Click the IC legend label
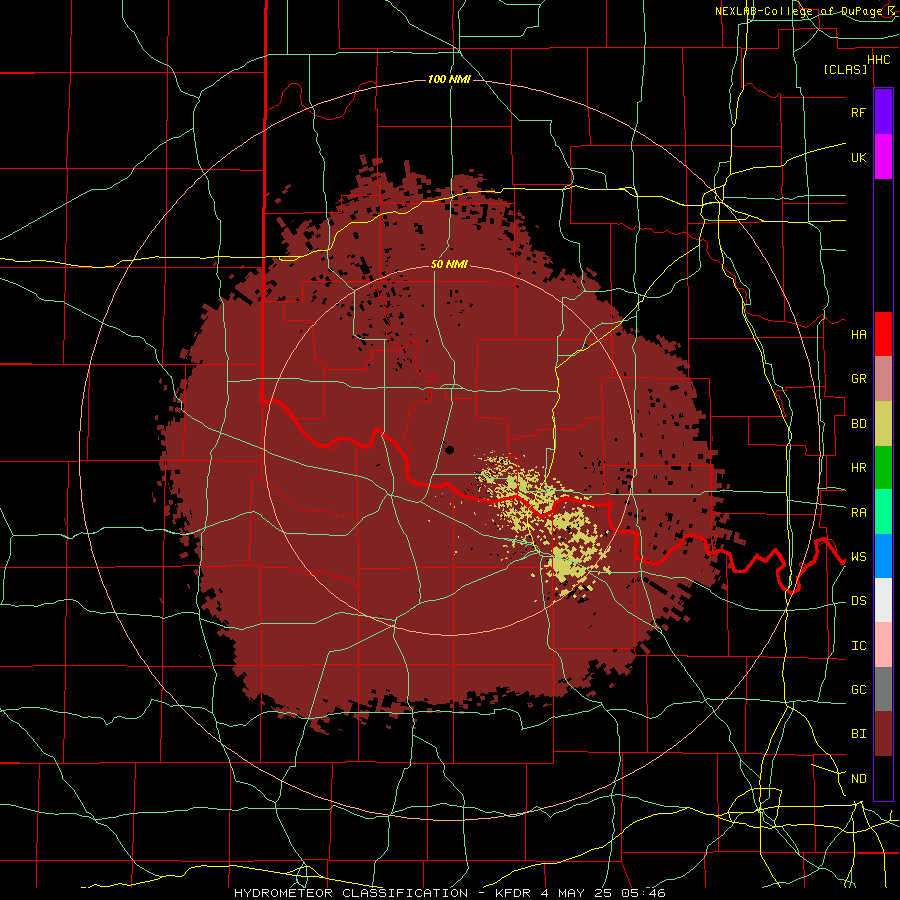This screenshot has height=900, width=900. coord(858,645)
